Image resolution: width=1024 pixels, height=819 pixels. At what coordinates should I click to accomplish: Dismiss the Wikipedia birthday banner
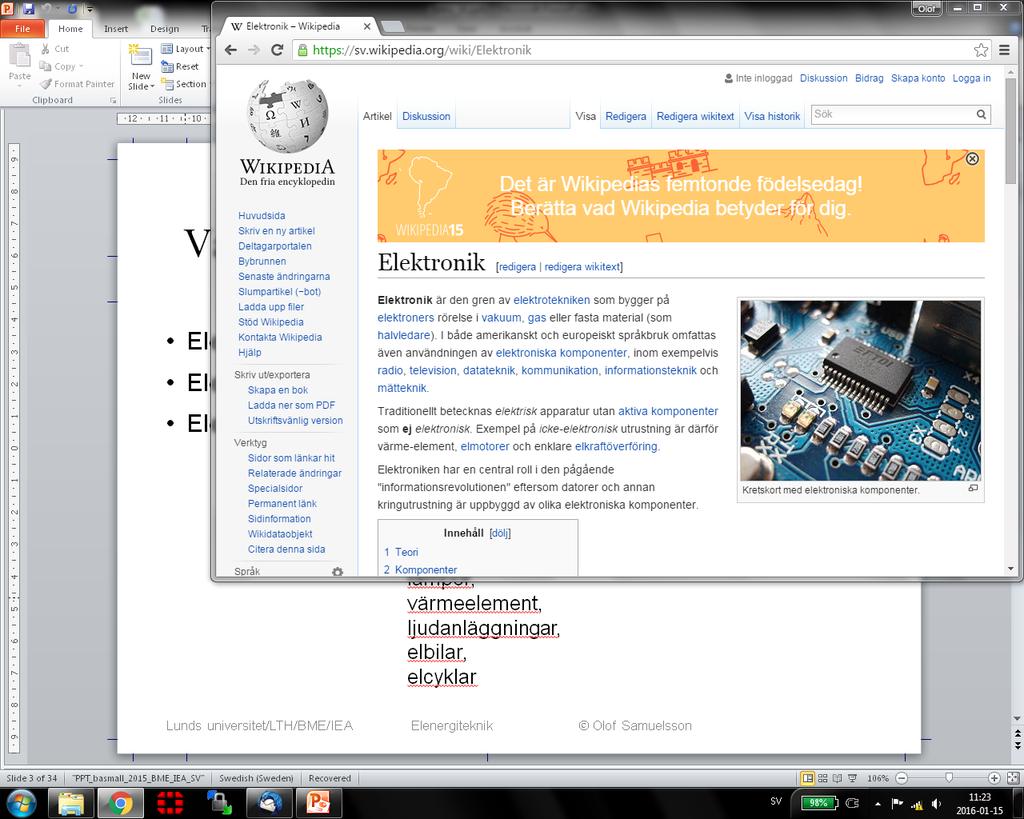coord(972,159)
